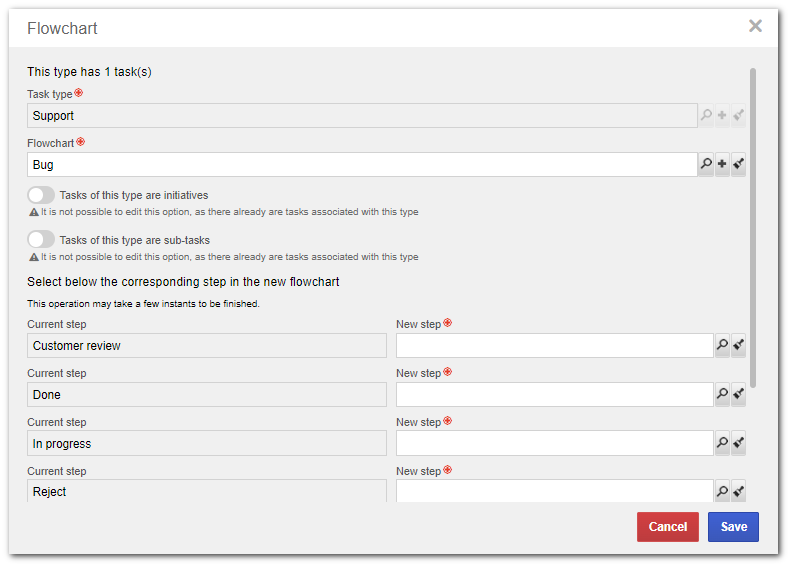The width and height of the screenshot is (788, 564).
Task: Search a new step for Reject
Action: (722, 491)
